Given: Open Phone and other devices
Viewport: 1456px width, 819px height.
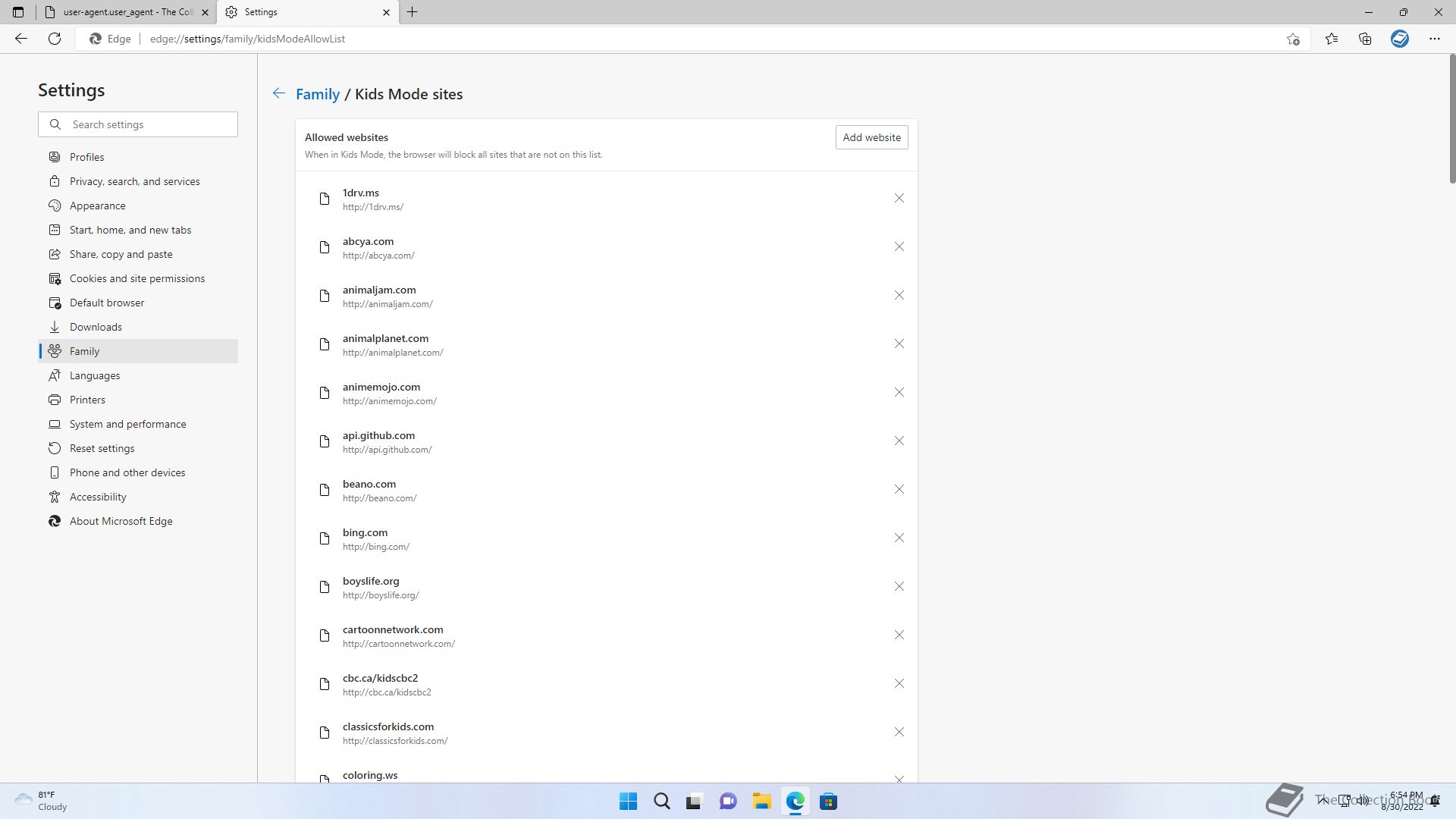Looking at the screenshot, I should [x=138, y=472].
